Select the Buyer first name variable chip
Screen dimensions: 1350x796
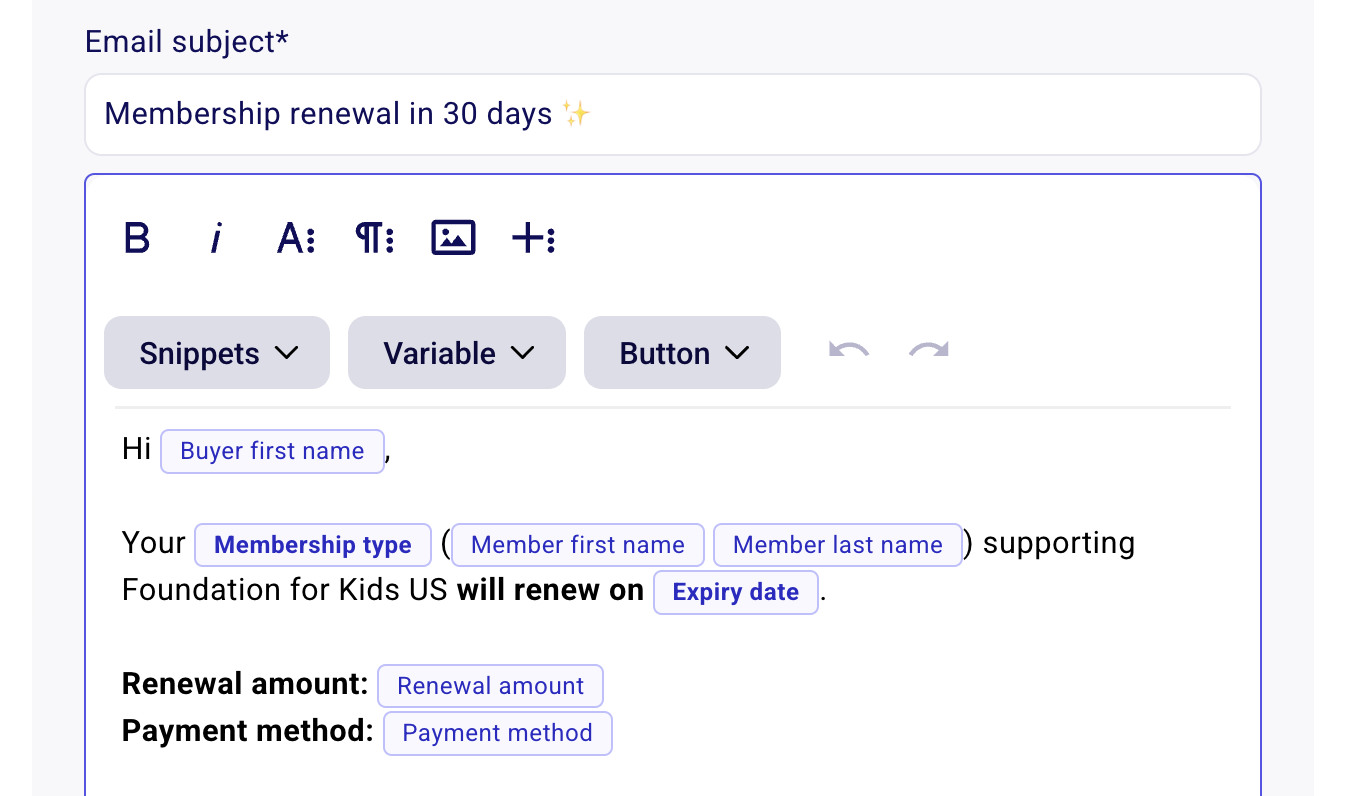[x=272, y=451]
